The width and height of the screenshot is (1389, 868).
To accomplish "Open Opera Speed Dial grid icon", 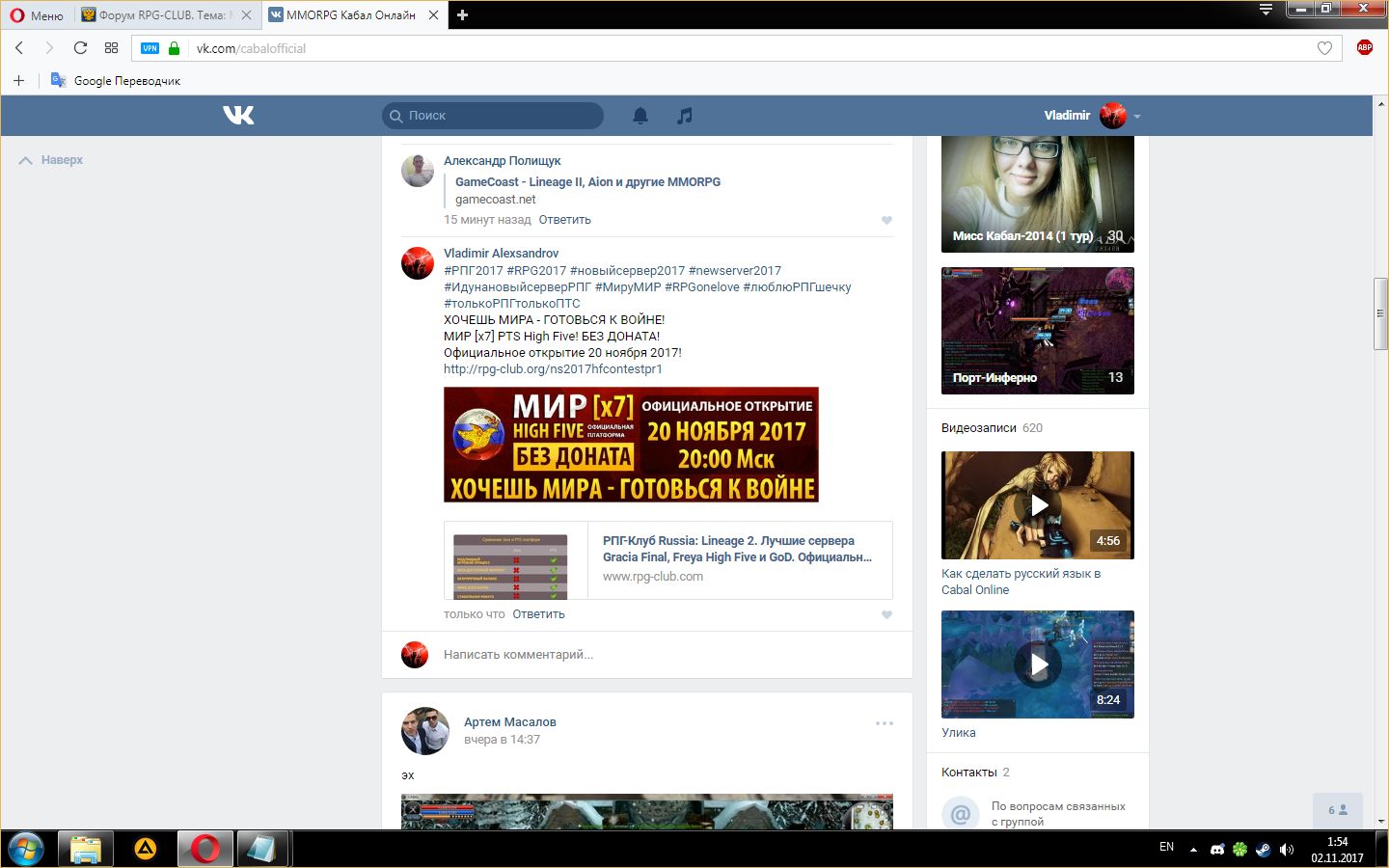I will coord(111,48).
